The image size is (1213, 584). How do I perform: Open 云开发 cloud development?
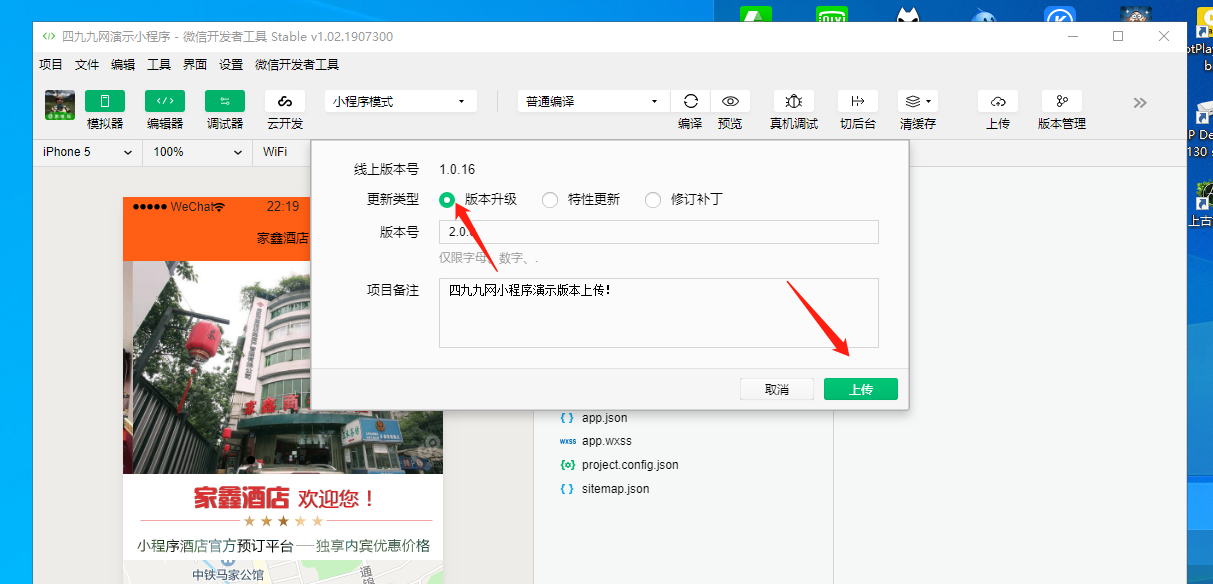click(x=285, y=101)
